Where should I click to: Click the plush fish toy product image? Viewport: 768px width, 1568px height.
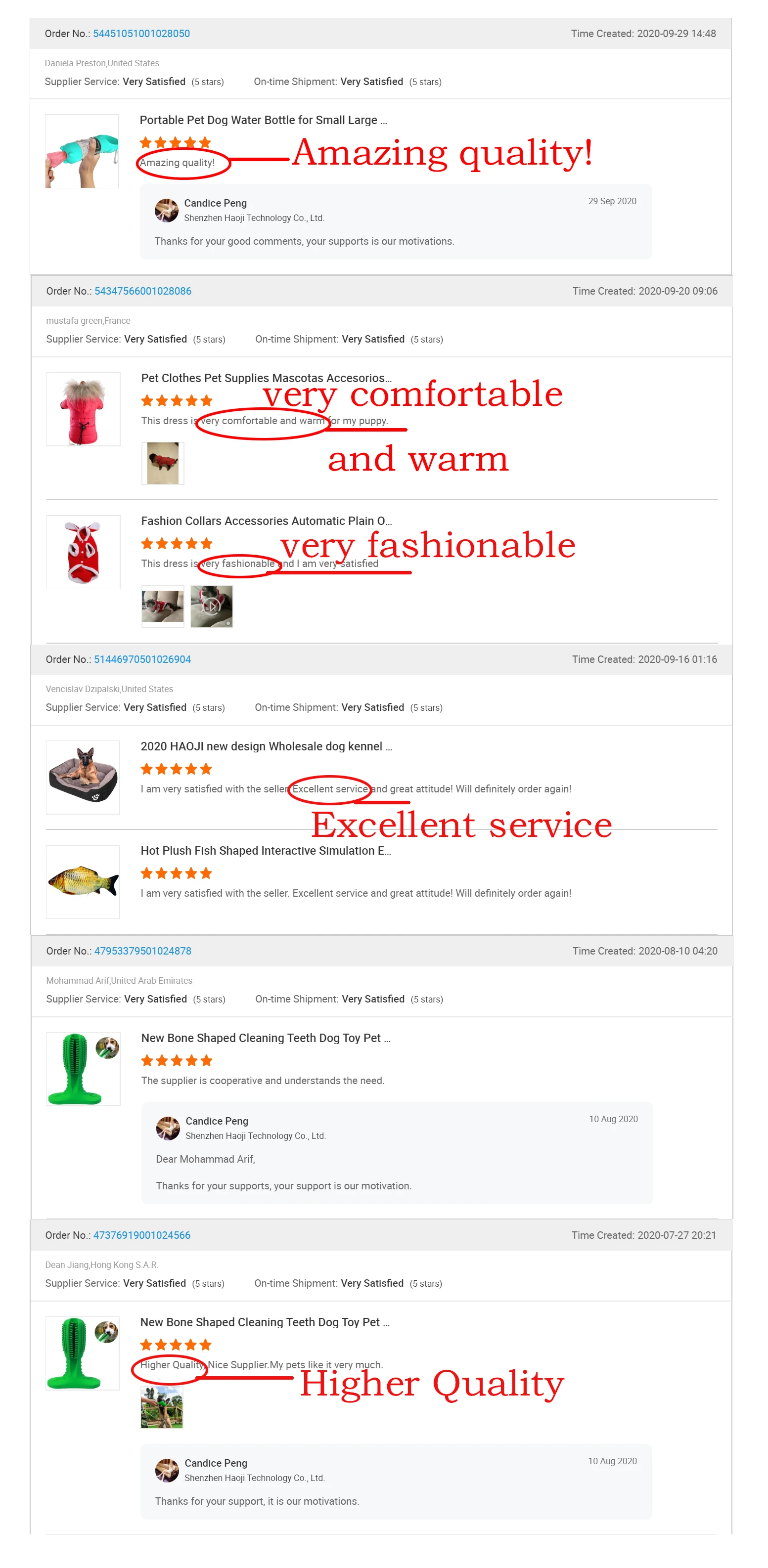(x=83, y=881)
